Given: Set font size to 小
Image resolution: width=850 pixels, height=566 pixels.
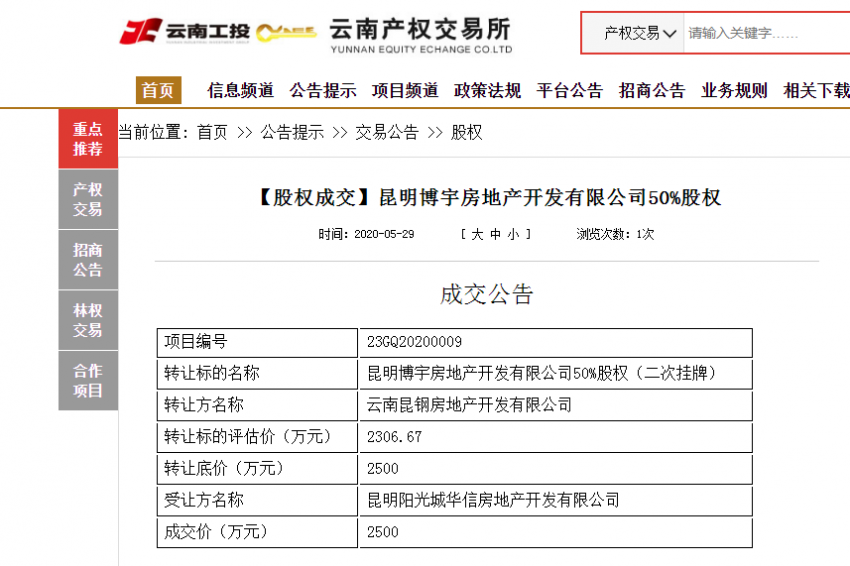Looking at the screenshot, I should coord(513,234).
